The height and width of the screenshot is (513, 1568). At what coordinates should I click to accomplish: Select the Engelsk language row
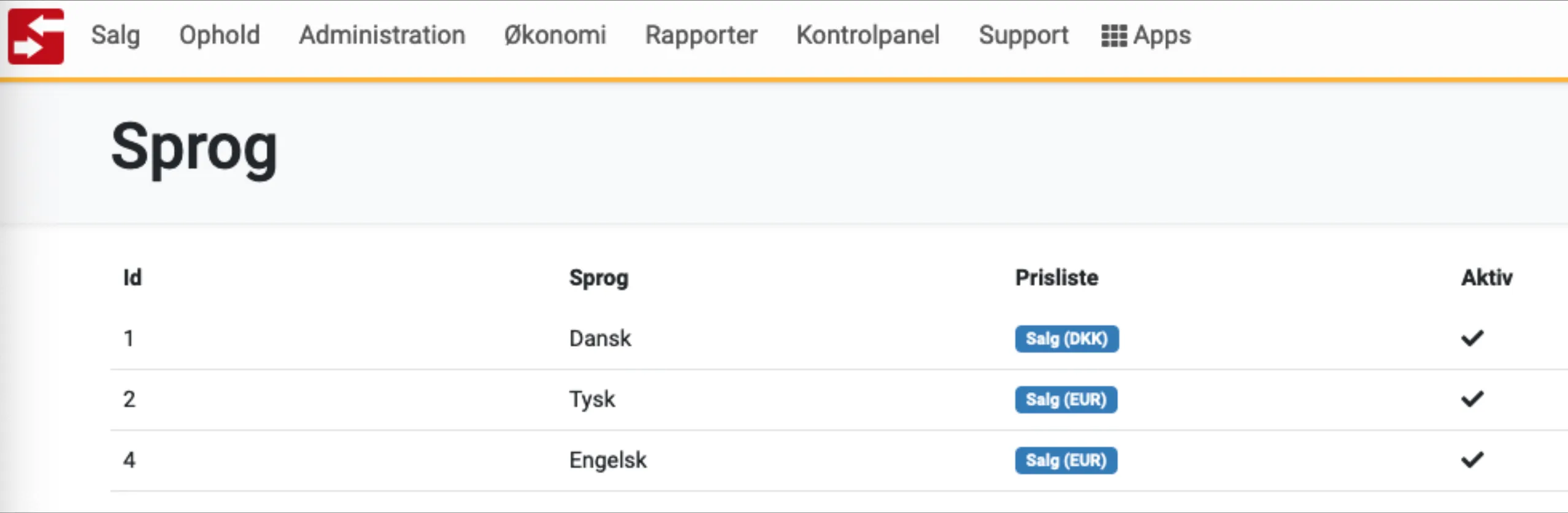click(607, 460)
